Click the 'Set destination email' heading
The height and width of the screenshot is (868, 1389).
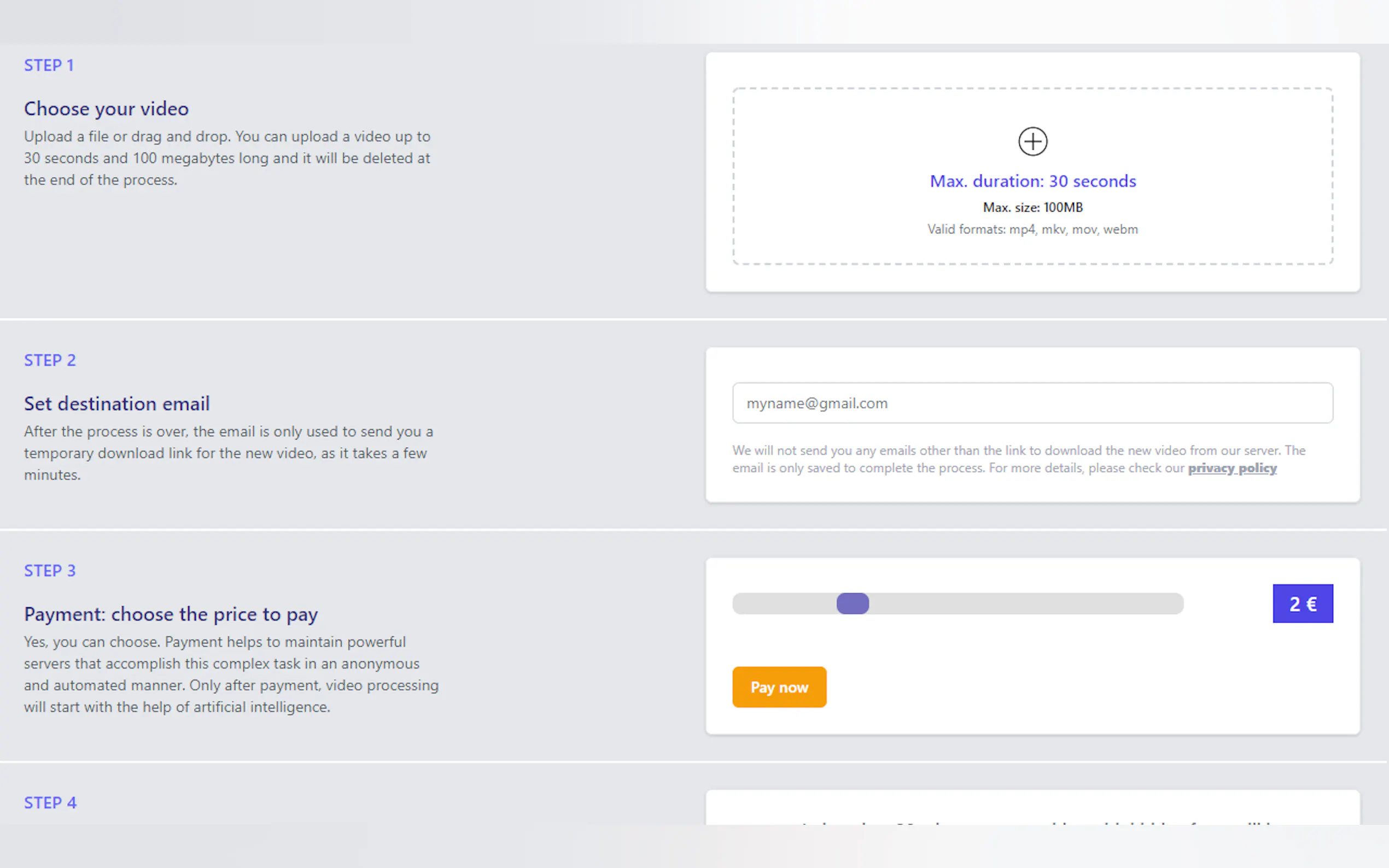tap(116, 403)
